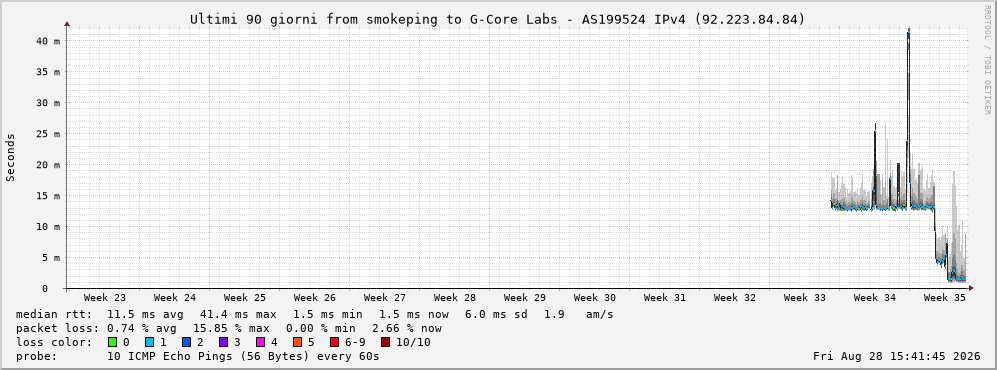
Task: Click the timestamp Fri Aug 28 15:41:45 2026
Action: tap(897, 356)
